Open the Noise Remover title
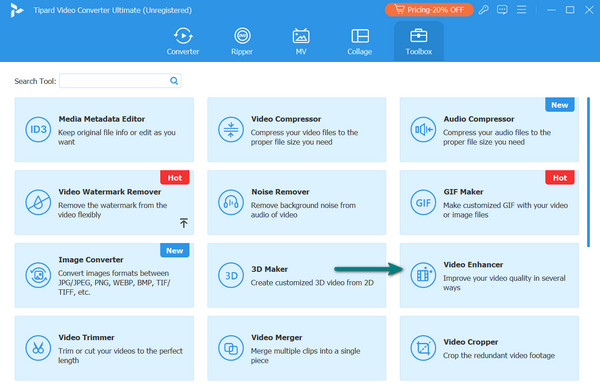Image resolution: width=600 pixels, height=384 pixels. tap(280, 192)
